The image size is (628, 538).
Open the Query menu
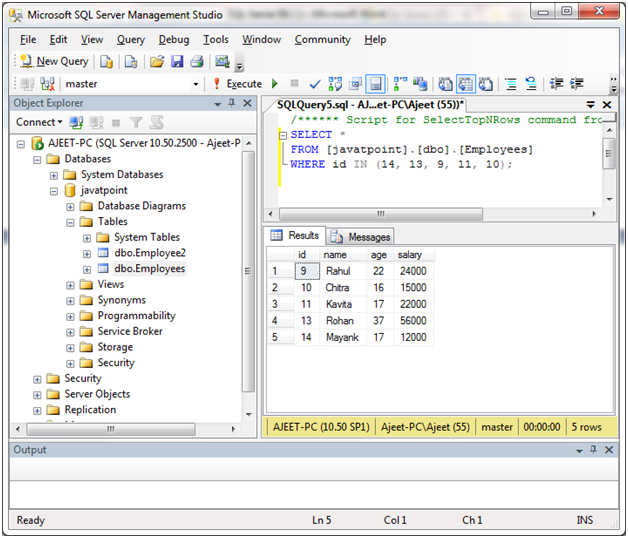(131, 40)
